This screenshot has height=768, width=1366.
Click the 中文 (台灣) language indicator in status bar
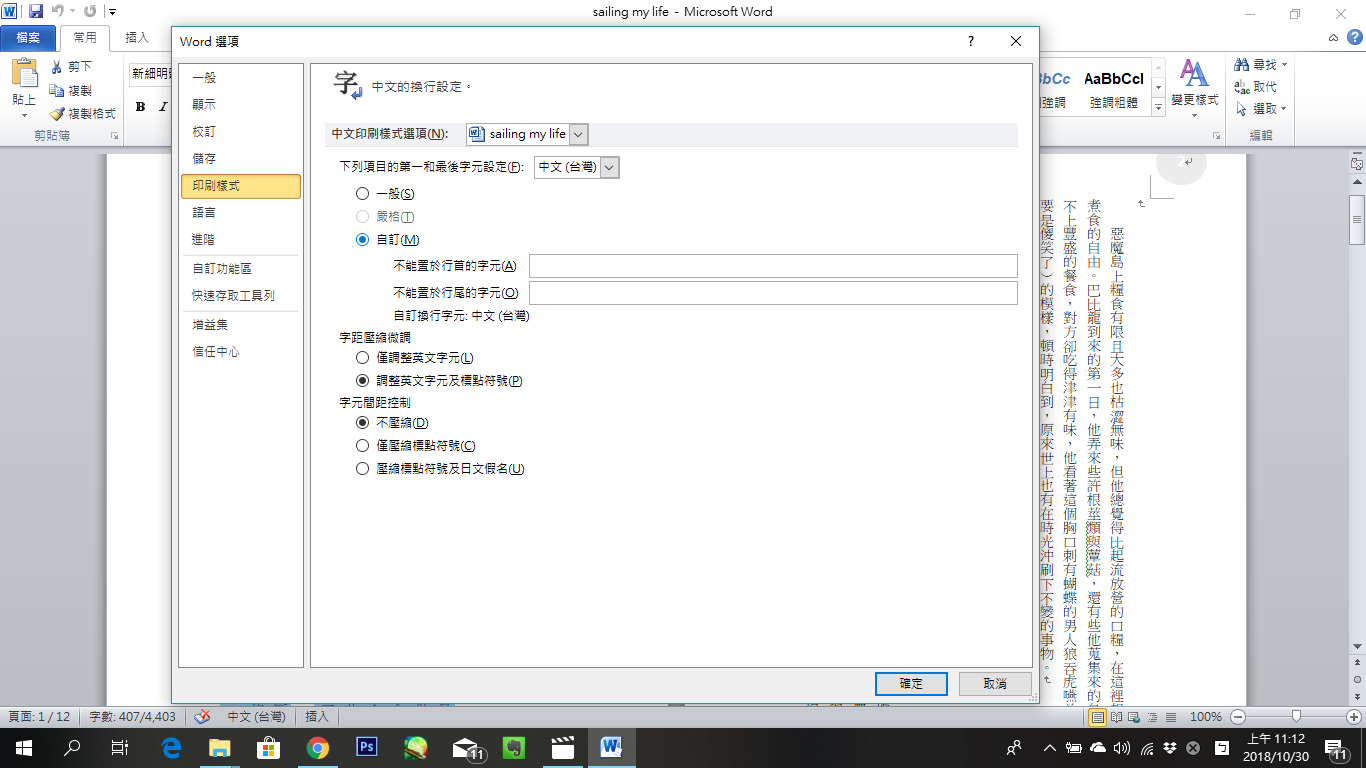click(x=256, y=717)
